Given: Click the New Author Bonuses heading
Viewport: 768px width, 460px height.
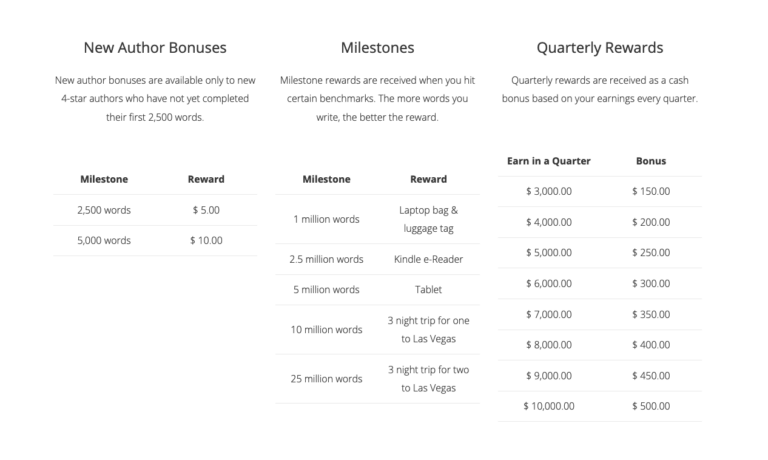Looking at the screenshot, I should [x=154, y=47].
